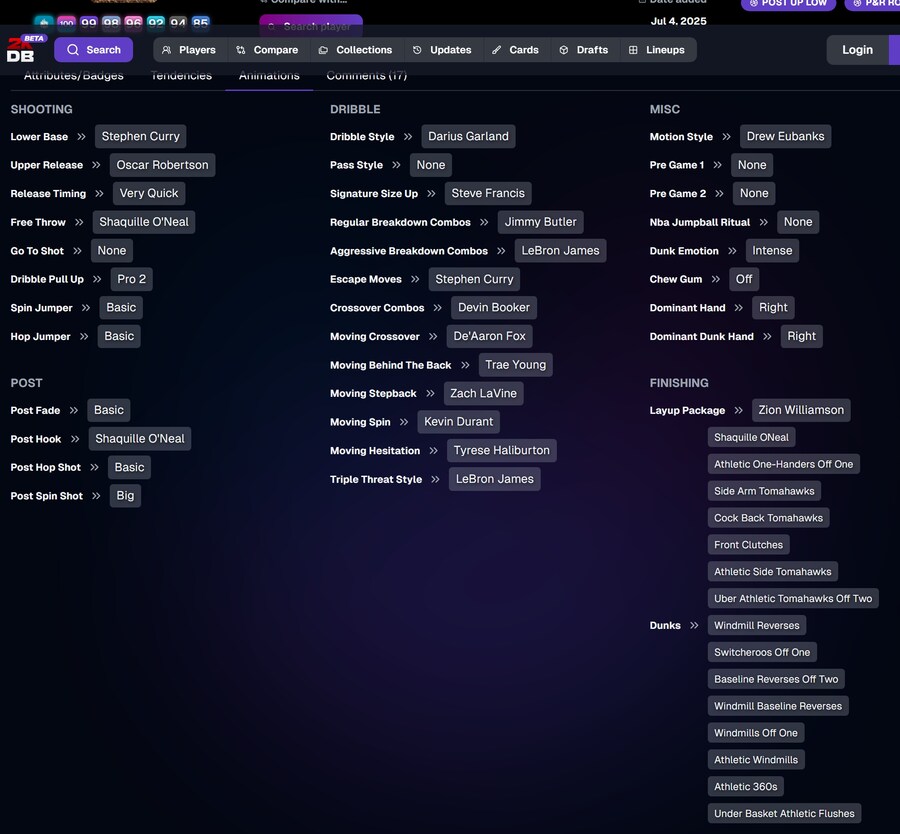Click Devin Booker crossover combos value
The width and height of the screenshot is (900, 834).
(494, 308)
